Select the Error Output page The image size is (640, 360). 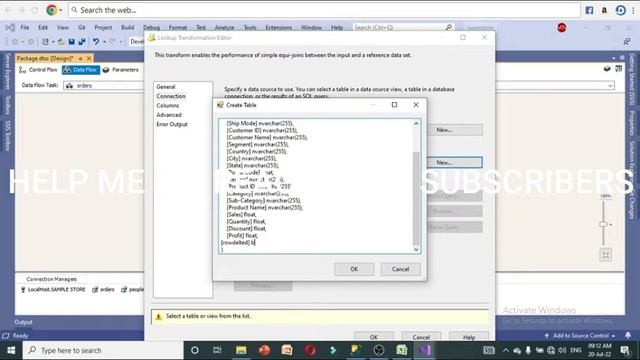(x=171, y=124)
